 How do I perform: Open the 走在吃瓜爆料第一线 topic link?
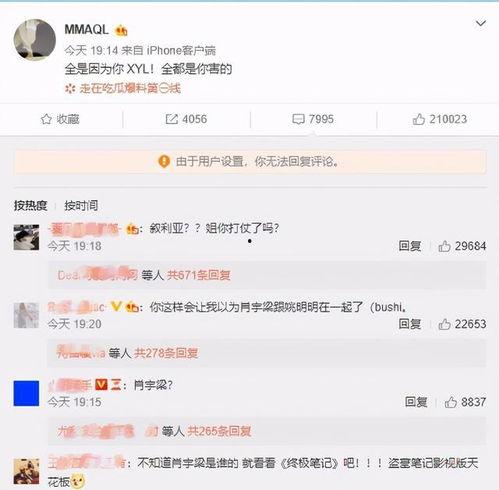pyautogui.click(x=130, y=89)
